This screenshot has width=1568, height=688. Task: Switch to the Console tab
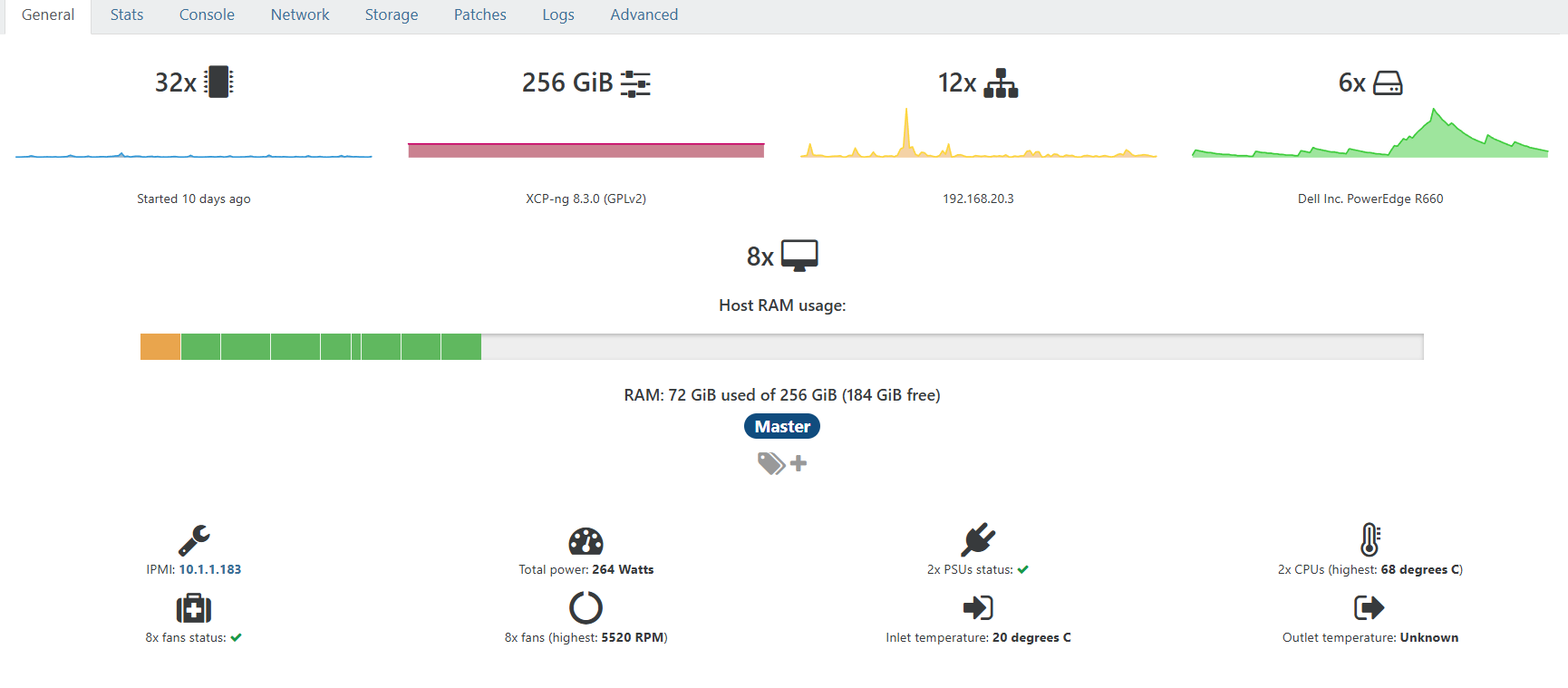pyautogui.click(x=207, y=15)
